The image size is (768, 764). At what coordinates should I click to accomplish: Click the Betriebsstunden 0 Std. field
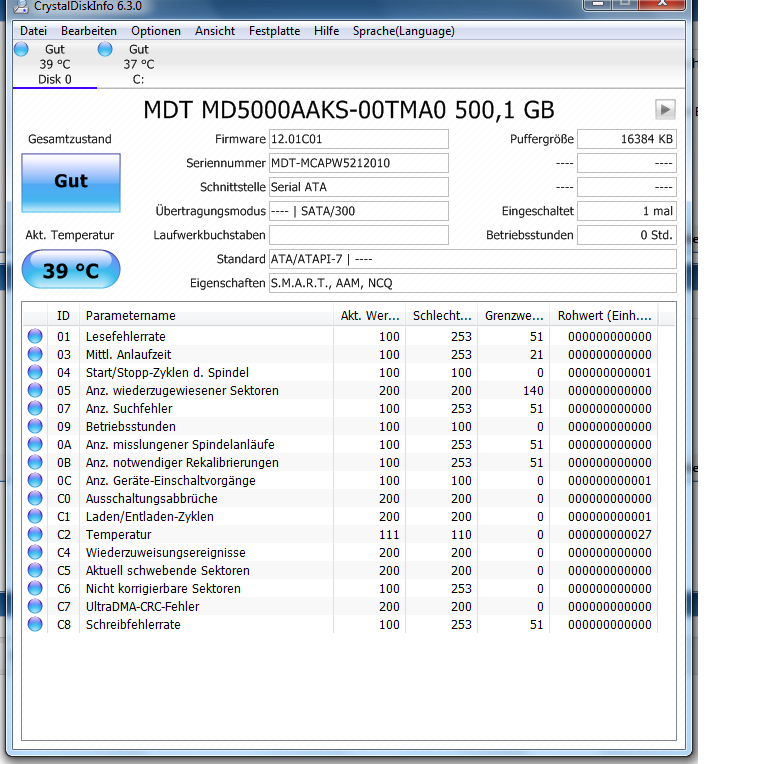626,235
